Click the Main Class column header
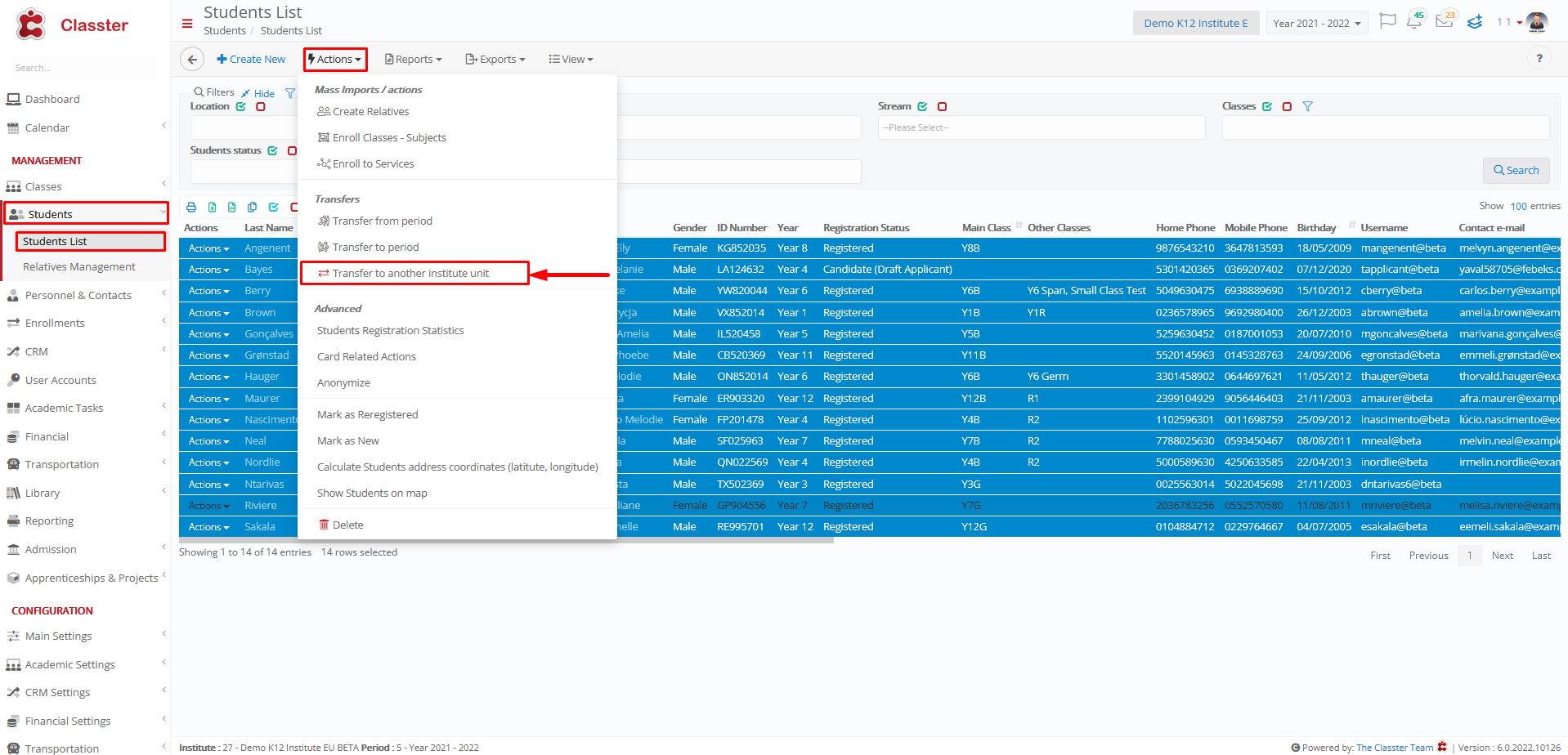The height and width of the screenshot is (755, 1568). click(x=987, y=228)
